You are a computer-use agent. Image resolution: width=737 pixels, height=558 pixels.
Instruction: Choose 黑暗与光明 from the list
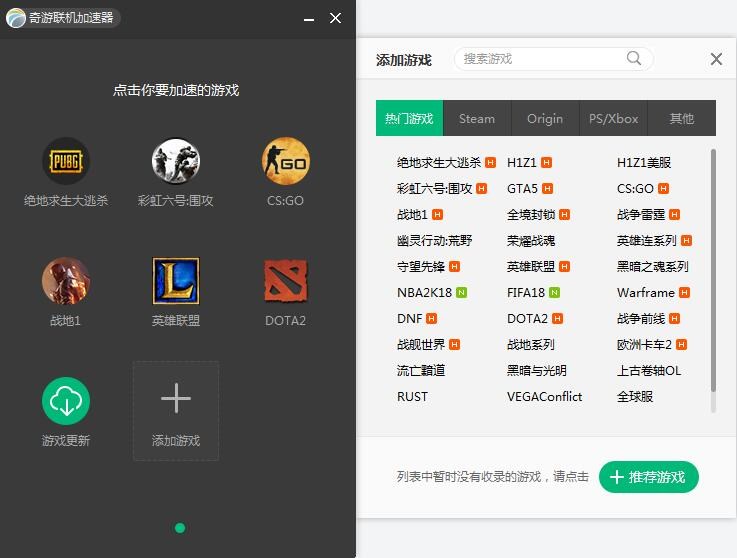[x=536, y=370]
